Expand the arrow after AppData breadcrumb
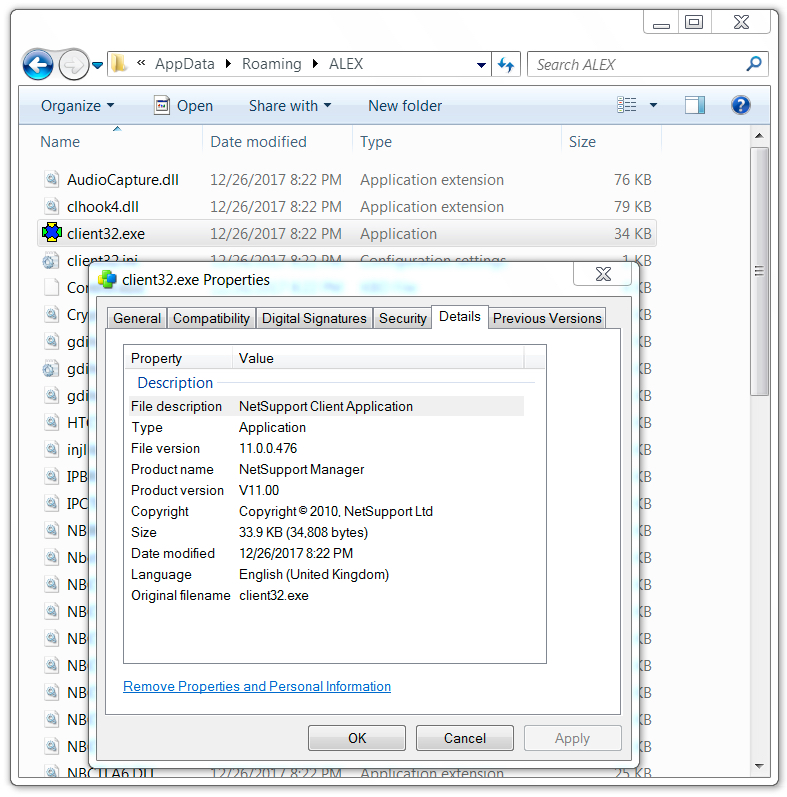The image size is (787, 797). pyautogui.click(x=228, y=64)
